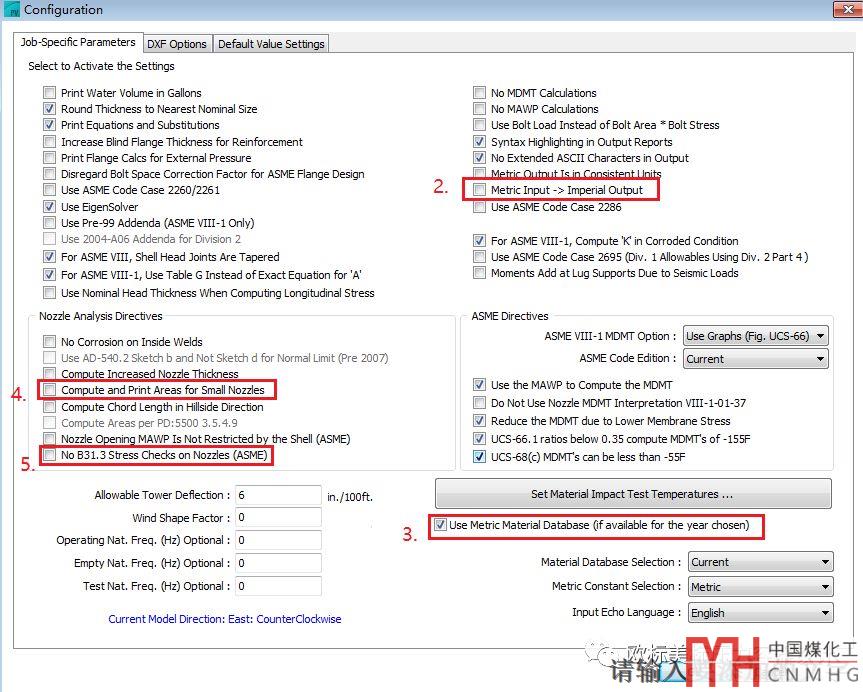Uncheck Use Table G Instead of Exact Equation
Screen dimensions: 863x692
(50, 274)
